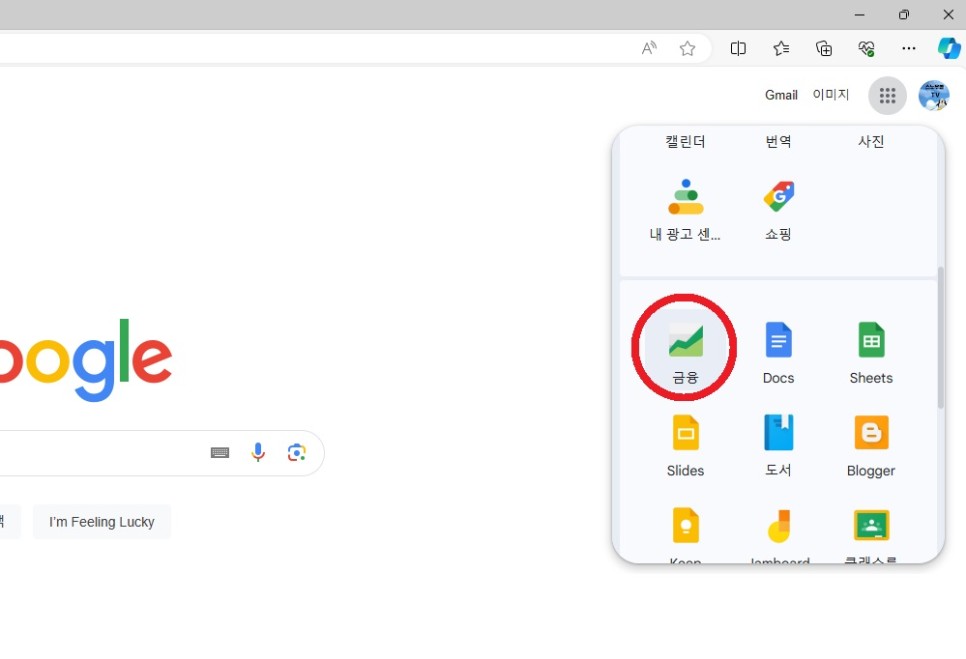Open Google Shopping (쇼핑) app
This screenshot has height=659, width=966.
pyautogui.click(x=778, y=209)
